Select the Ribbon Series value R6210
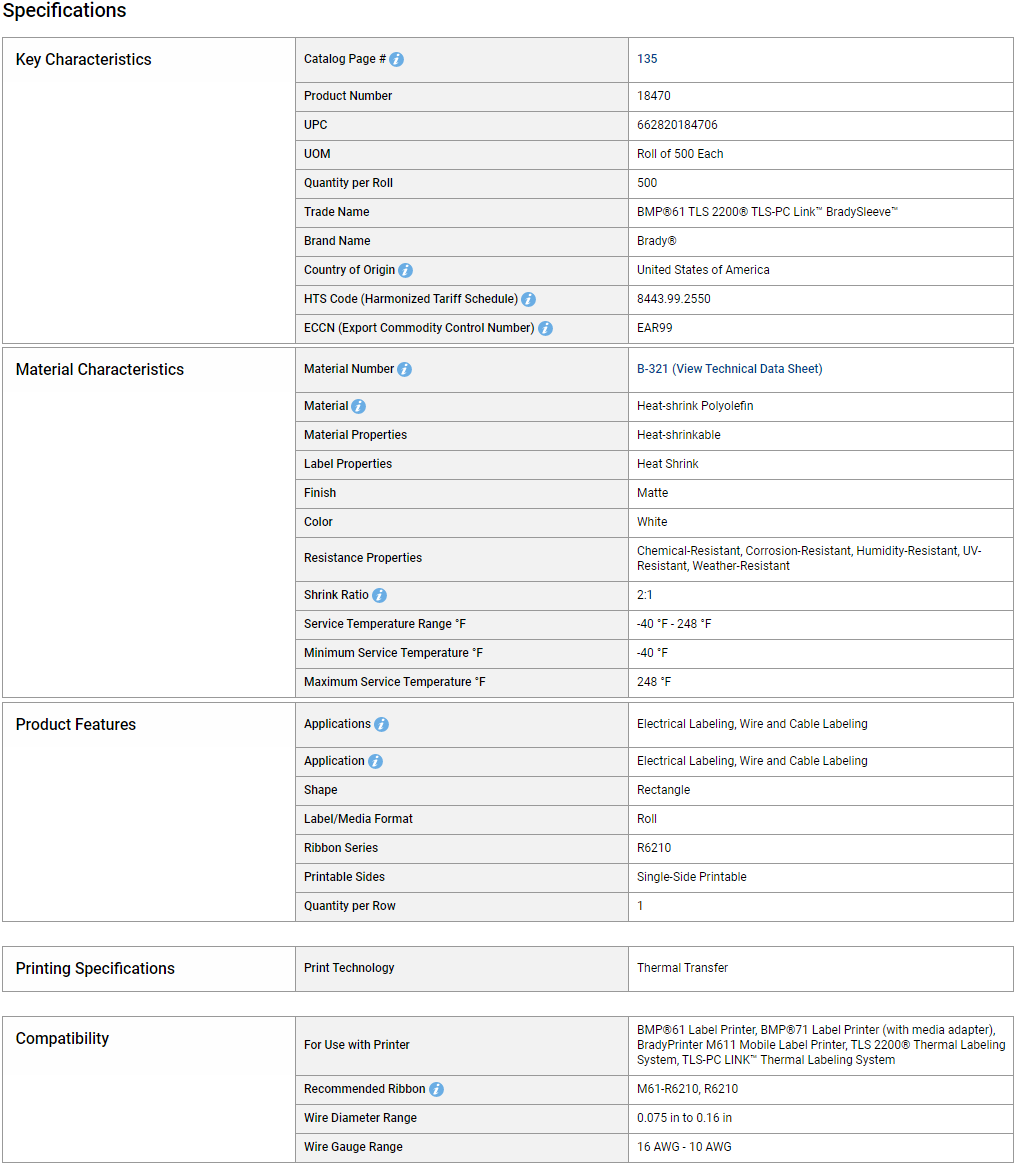 point(653,848)
